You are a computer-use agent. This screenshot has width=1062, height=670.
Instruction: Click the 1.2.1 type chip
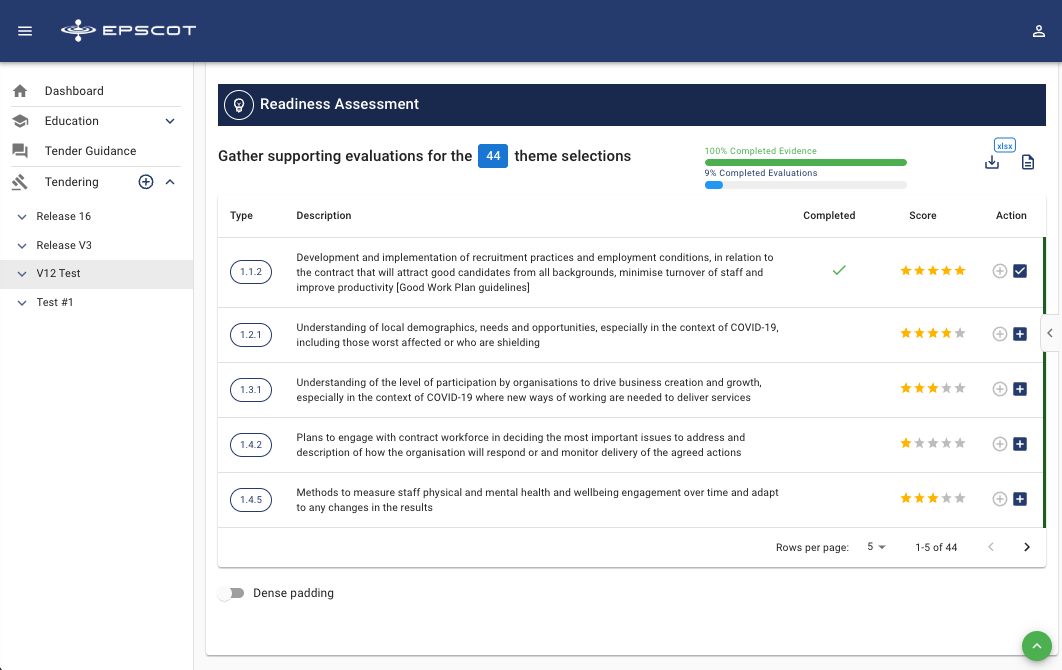251,335
